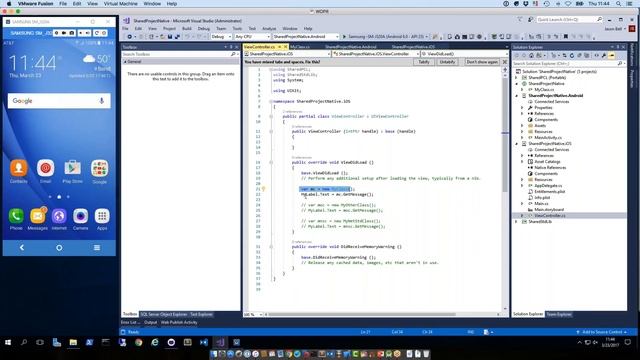Expand the Assets folder in Solution Explorer
Viewport: 640px width, 360px height.
coord(522,126)
